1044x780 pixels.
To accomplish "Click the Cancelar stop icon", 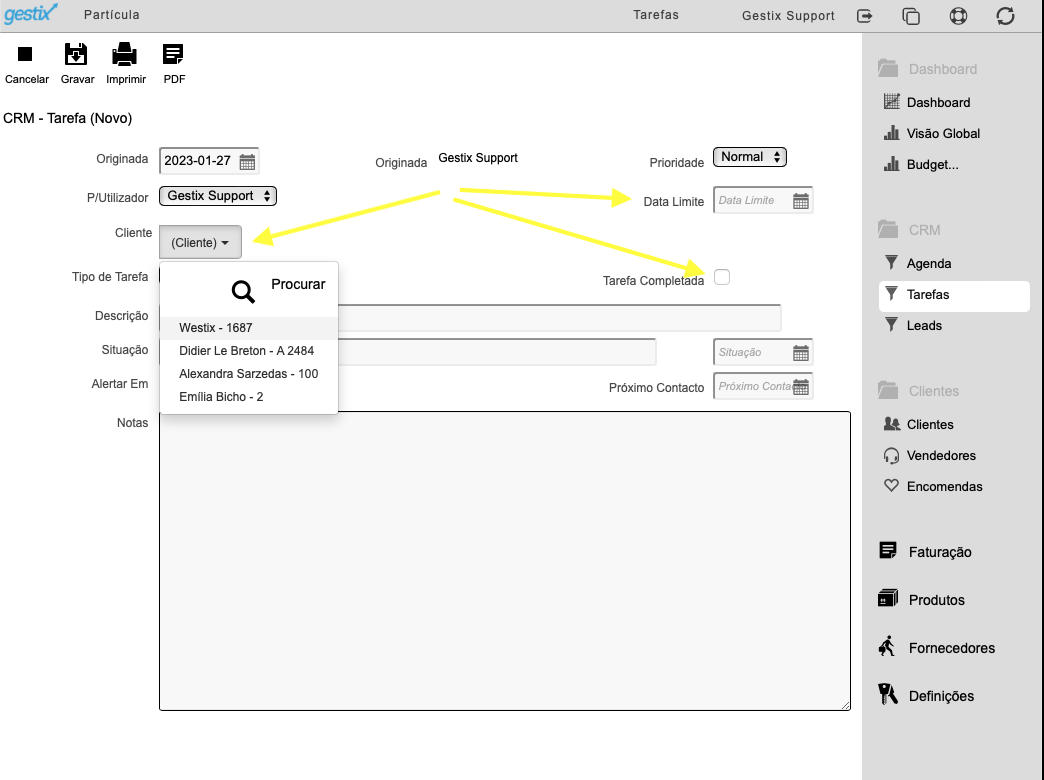I will click(x=25, y=54).
